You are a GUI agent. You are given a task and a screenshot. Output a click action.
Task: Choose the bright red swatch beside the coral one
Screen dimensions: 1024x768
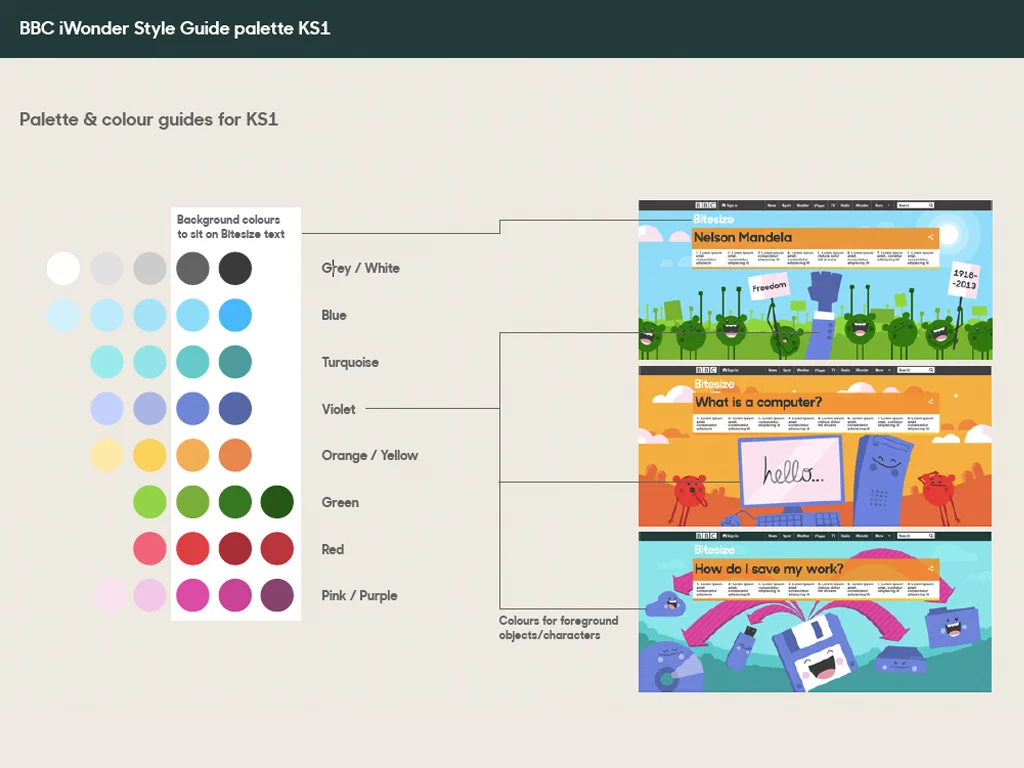click(x=193, y=549)
